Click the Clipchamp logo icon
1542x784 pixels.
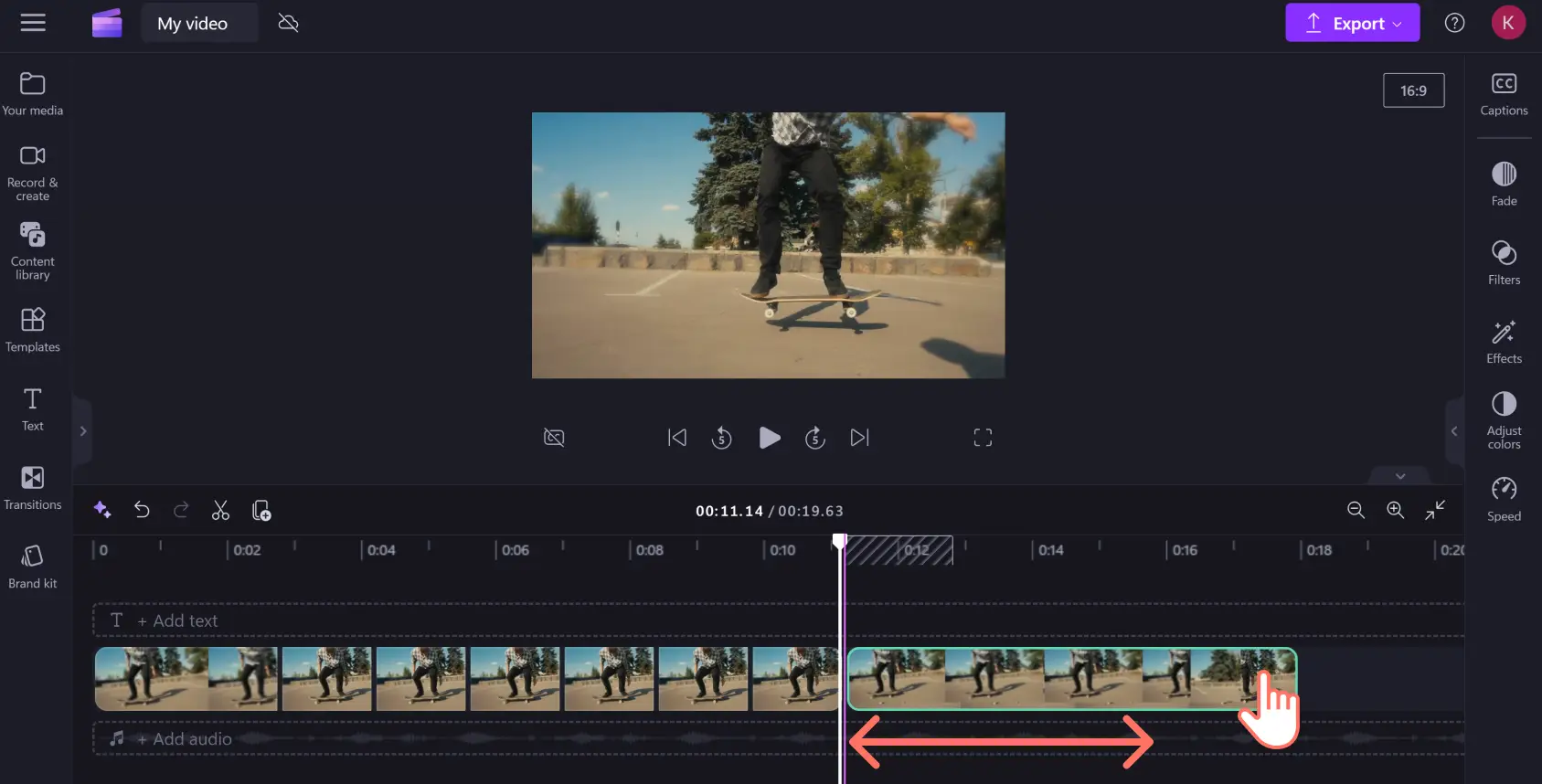[x=107, y=23]
